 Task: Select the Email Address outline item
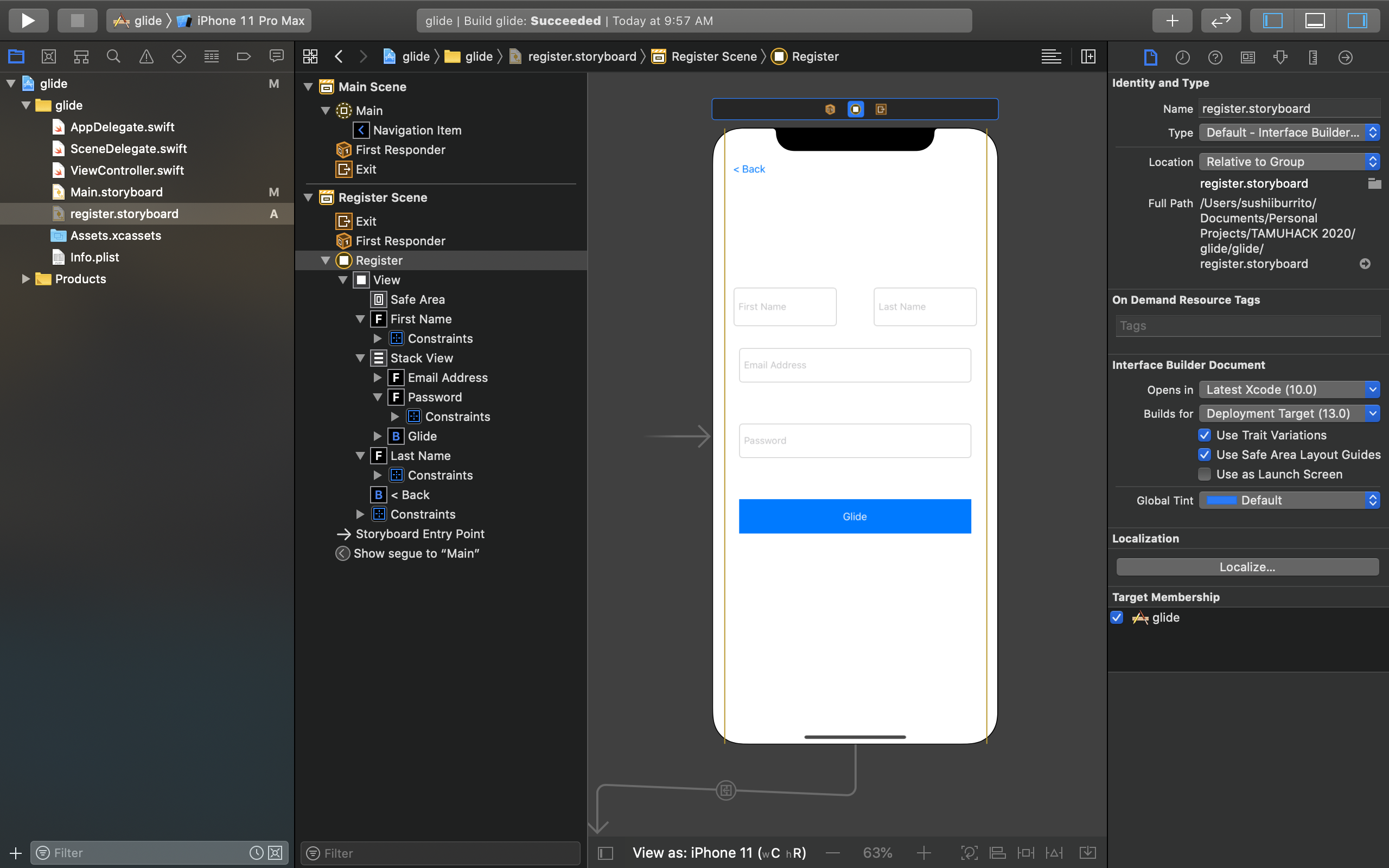tap(447, 378)
